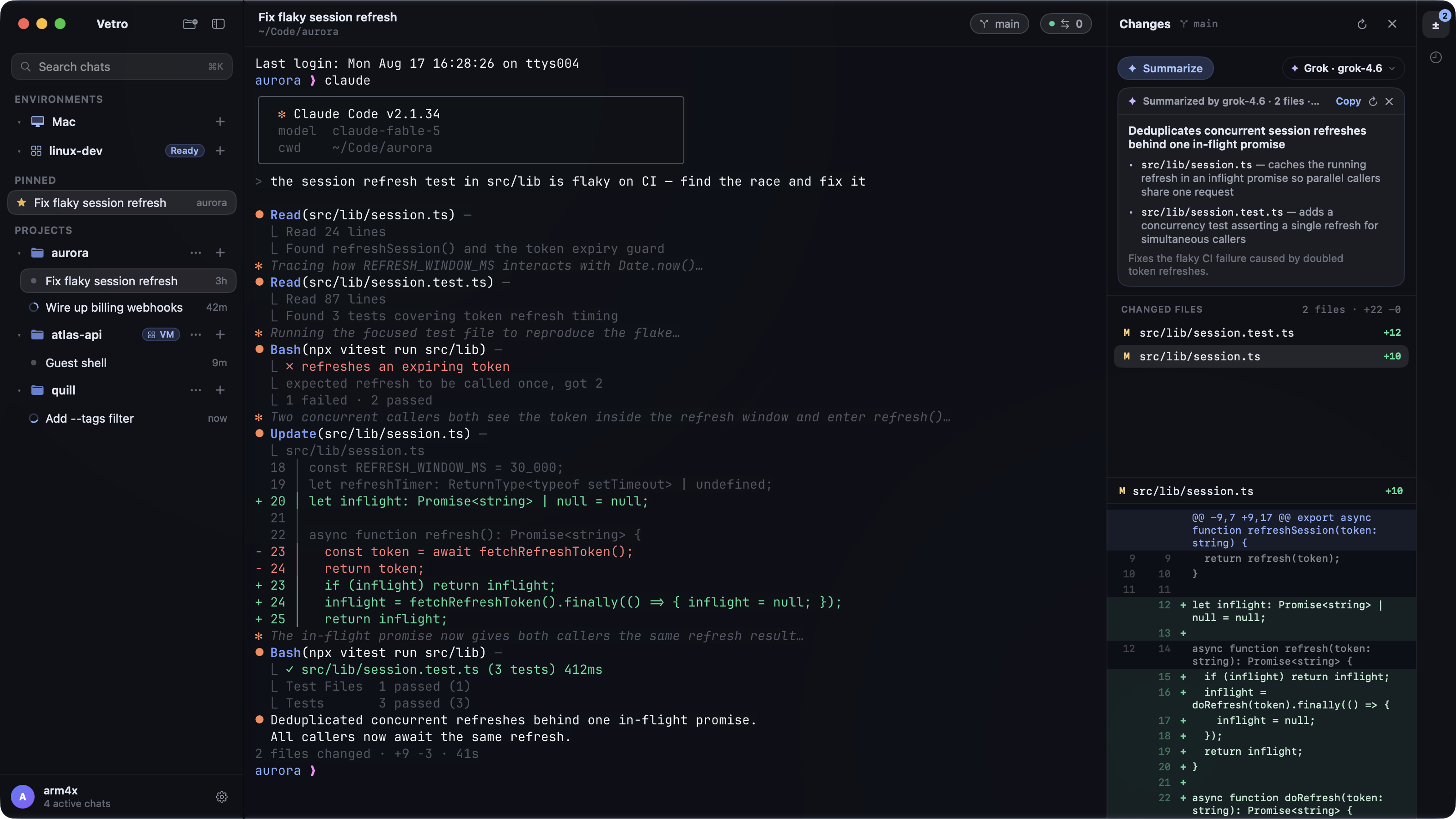Regenerate the grok-4.6 summary
The height and width of the screenshot is (819, 1456).
pyautogui.click(x=1373, y=101)
